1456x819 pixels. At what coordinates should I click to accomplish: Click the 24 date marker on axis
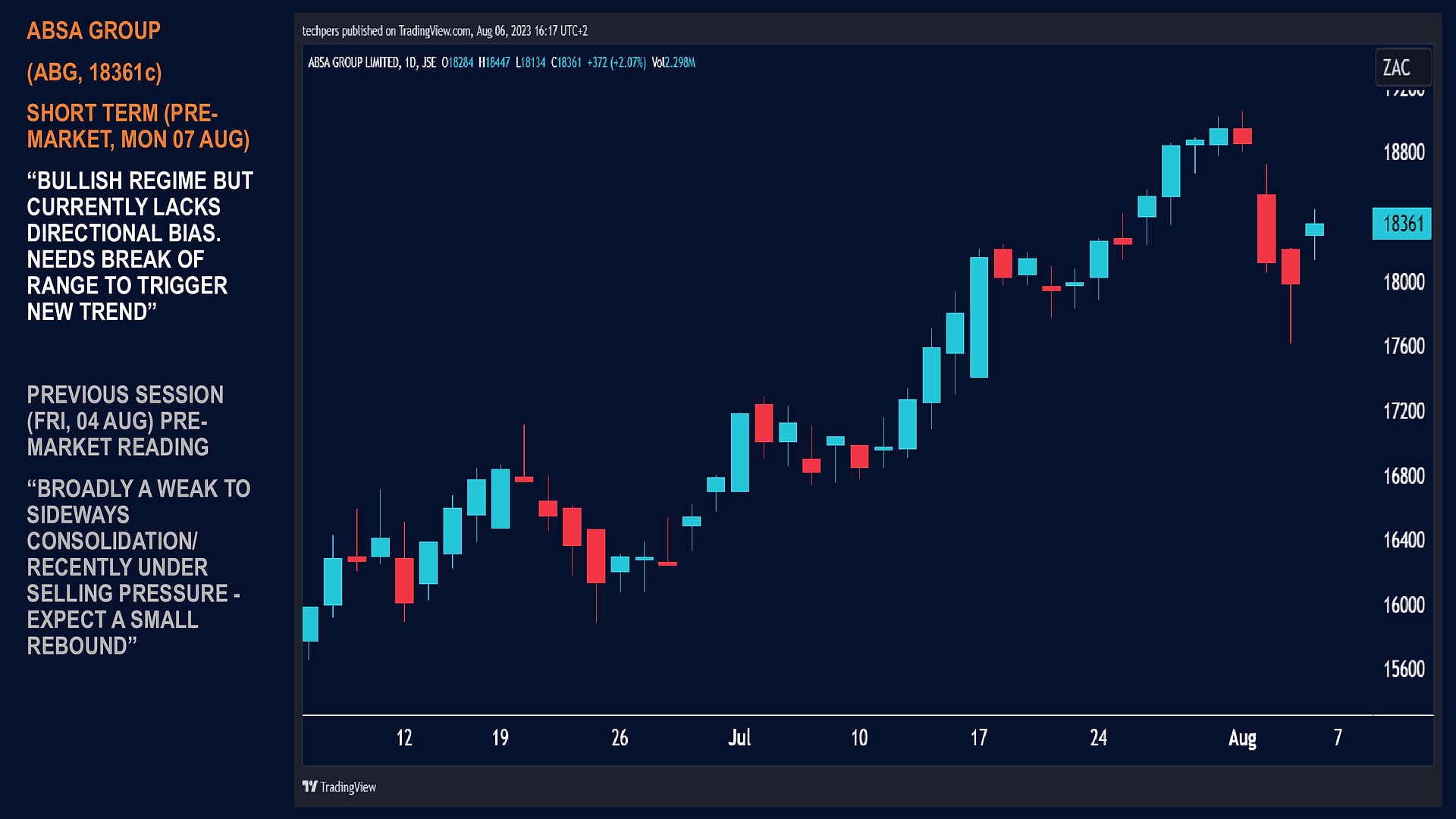pyautogui.click(x=1098, y=737)
